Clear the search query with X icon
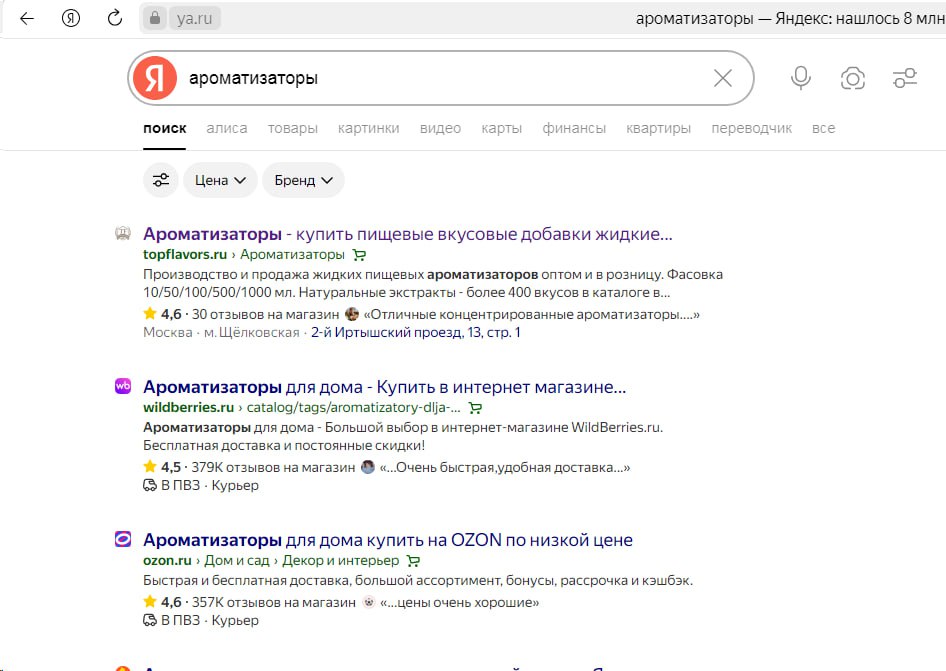946x671 pixels. click(722, 78)
